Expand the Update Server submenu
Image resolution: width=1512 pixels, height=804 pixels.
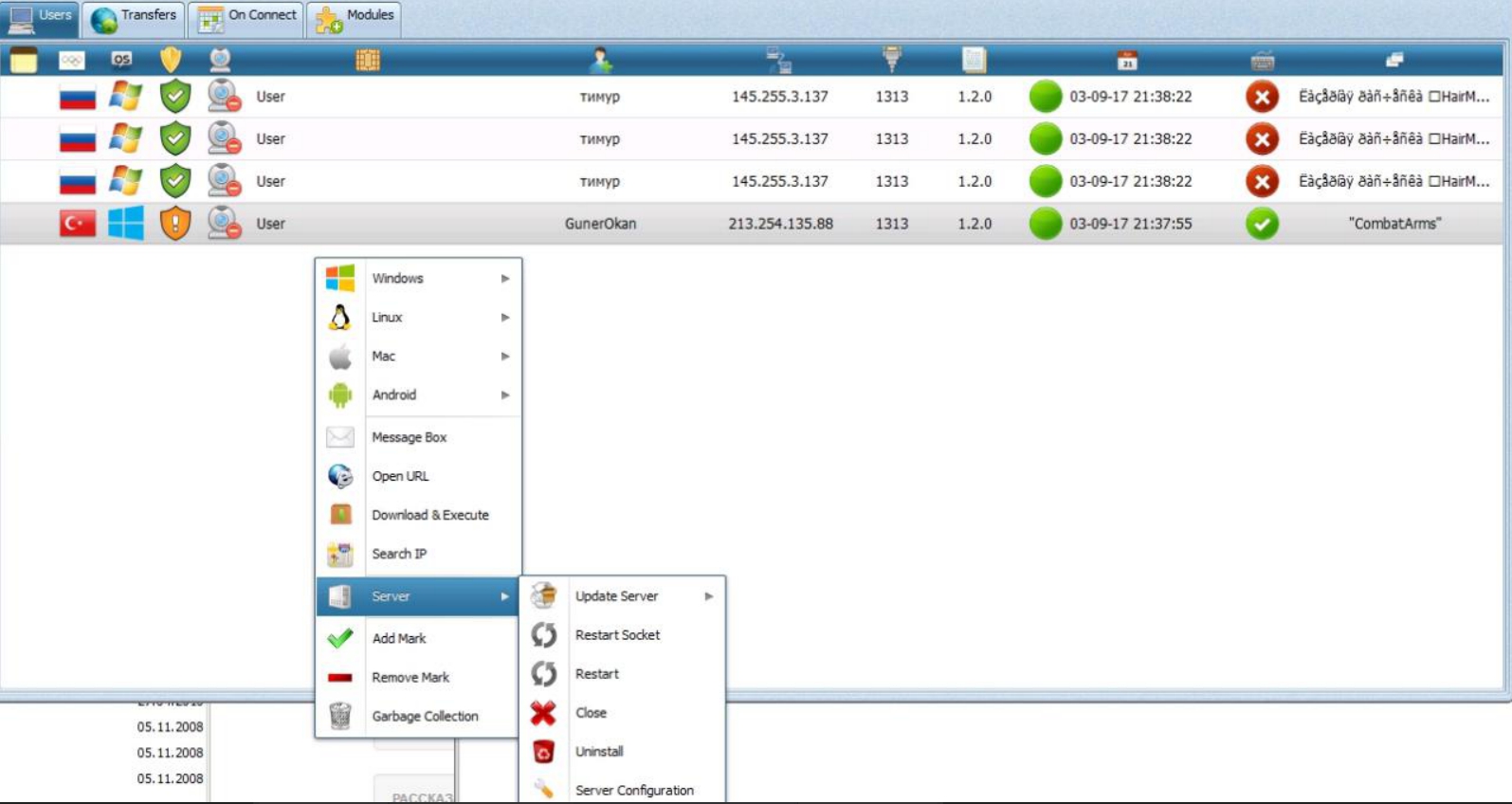coord(708,596)
